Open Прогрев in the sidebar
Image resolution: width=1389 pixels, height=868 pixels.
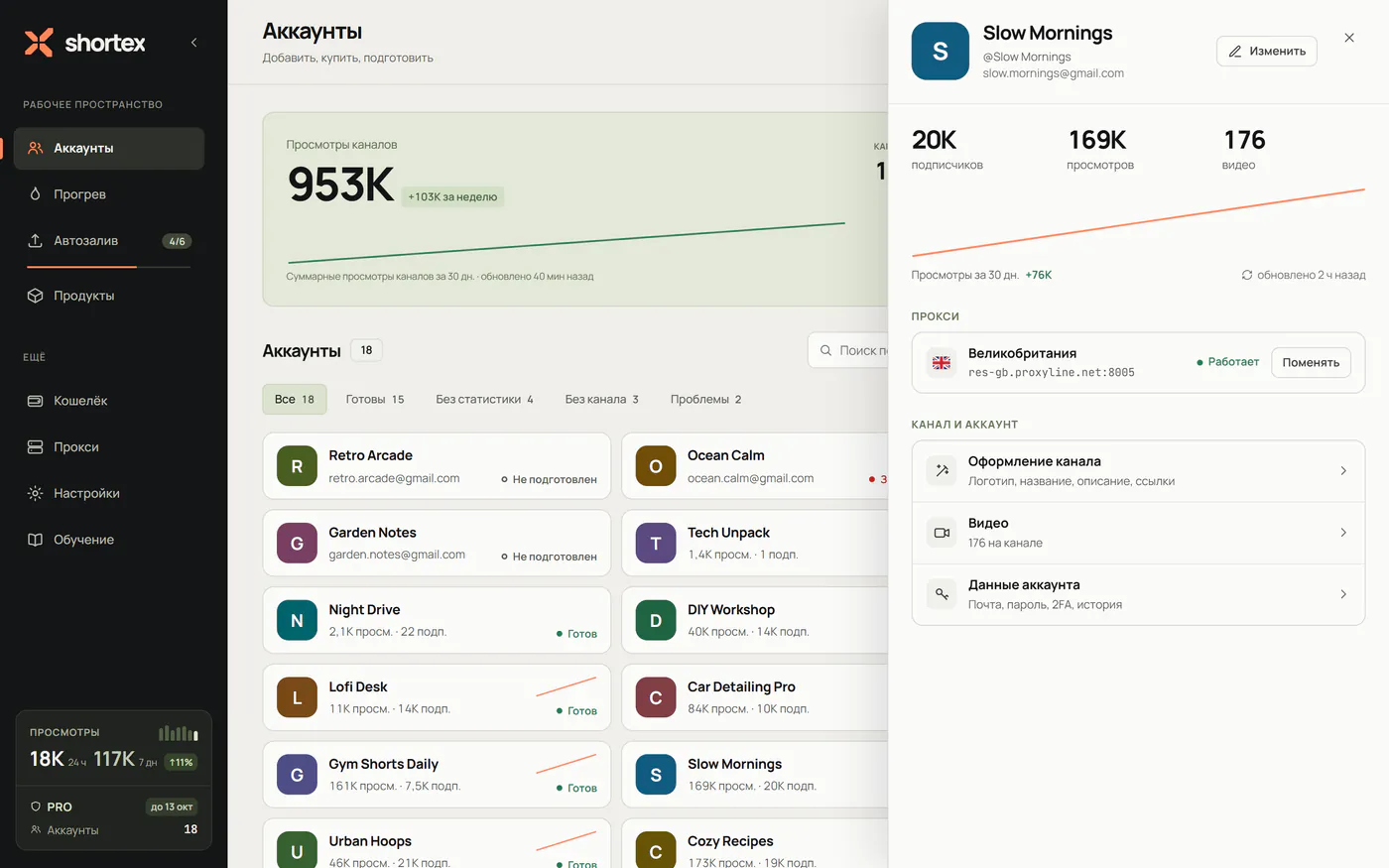point(109,194)
